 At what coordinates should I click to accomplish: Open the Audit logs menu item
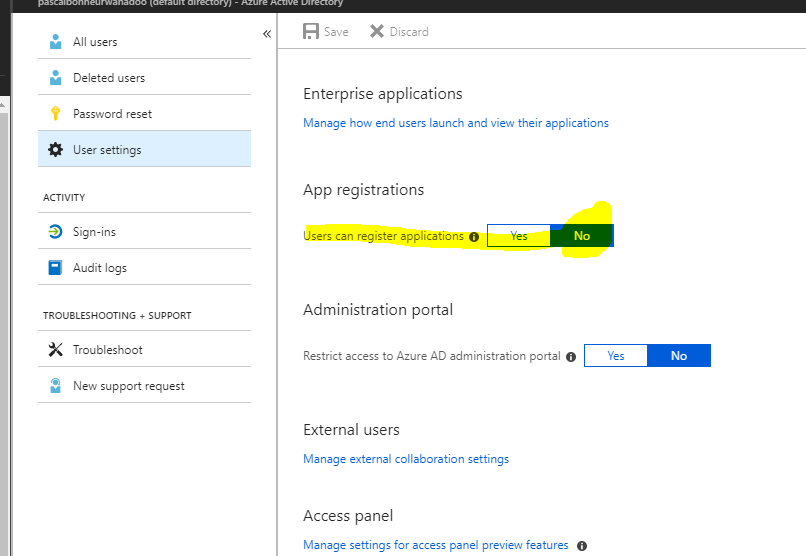(144, 268)
